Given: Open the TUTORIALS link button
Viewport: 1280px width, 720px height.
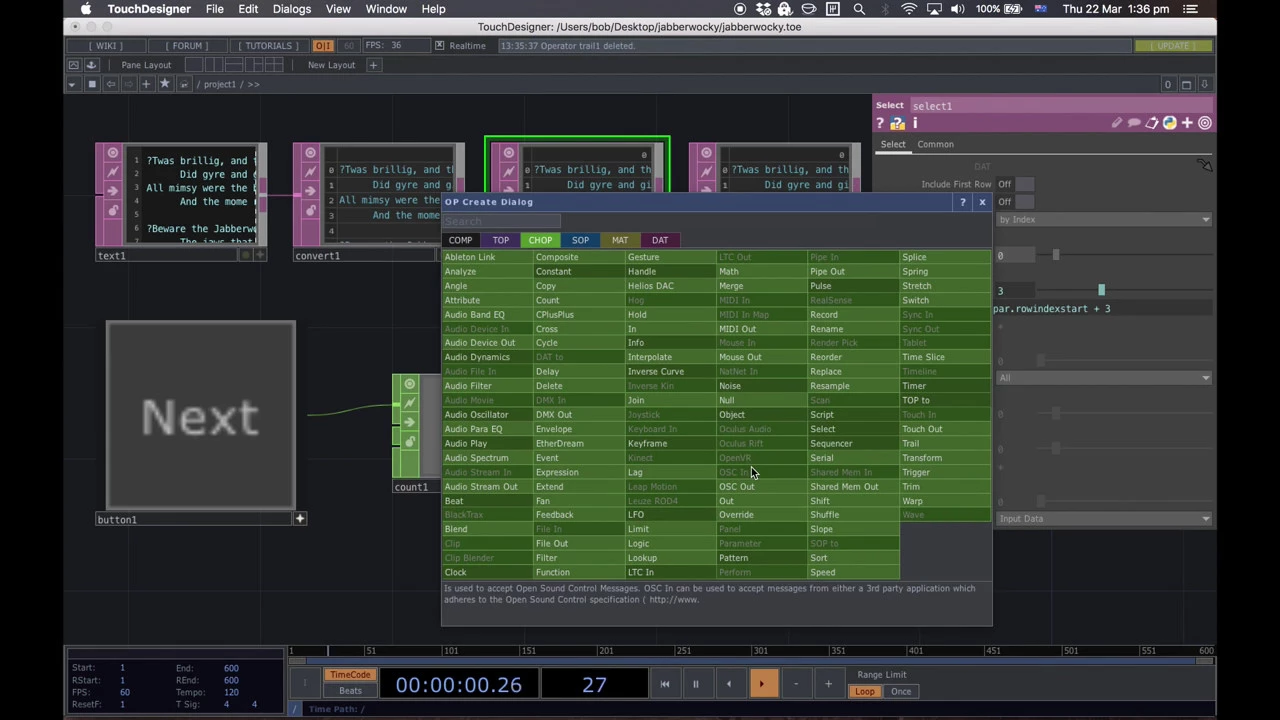Looking at the screenshot, I should pyautogui.click(x=269, y=46).
